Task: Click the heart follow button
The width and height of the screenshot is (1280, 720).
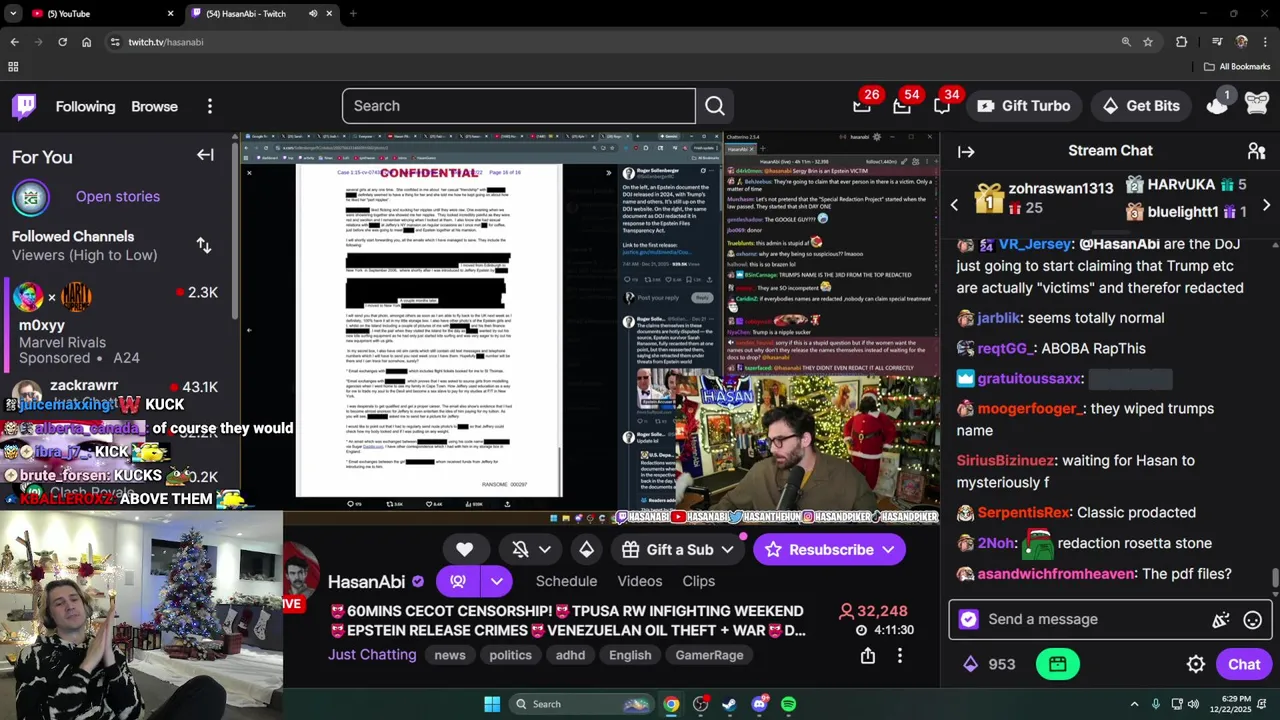Action: (464, 549)
